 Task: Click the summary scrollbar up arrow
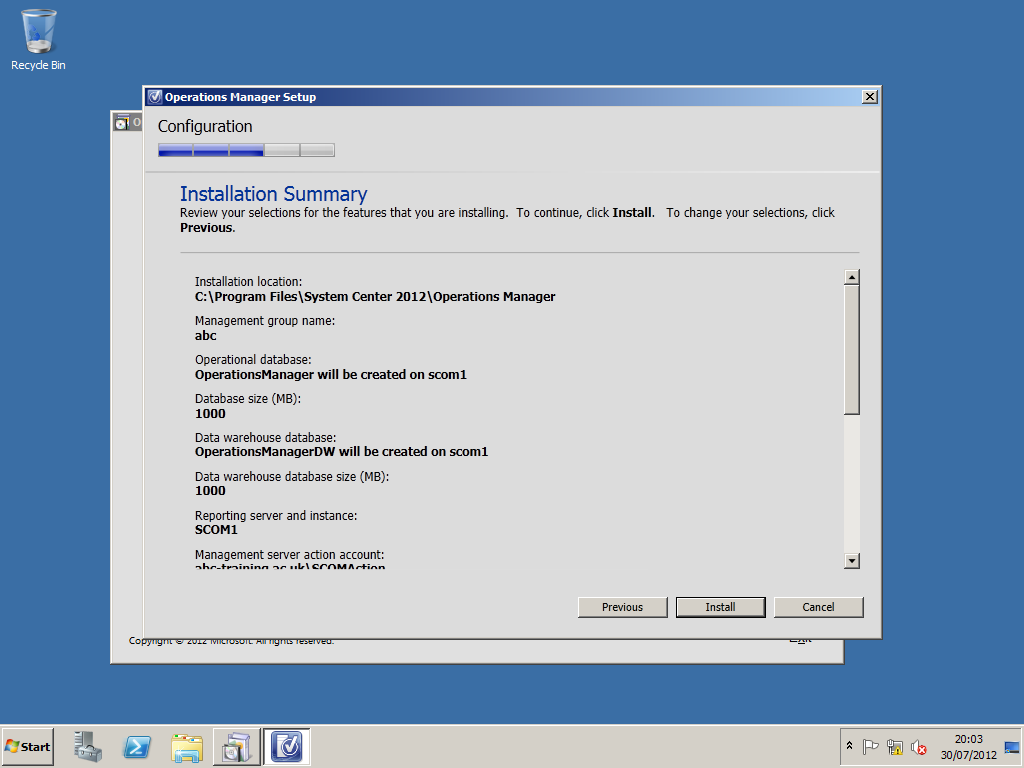(x=851, y=277)
